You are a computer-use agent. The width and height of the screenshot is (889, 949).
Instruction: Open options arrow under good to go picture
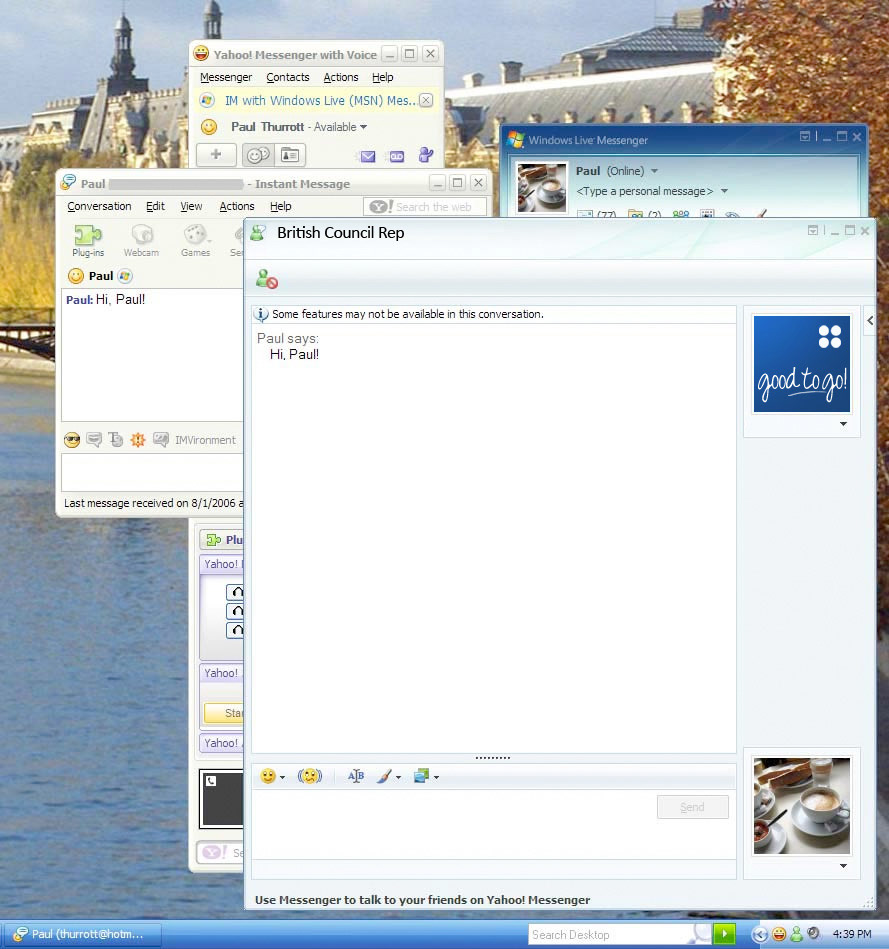[x=843, y=424]
